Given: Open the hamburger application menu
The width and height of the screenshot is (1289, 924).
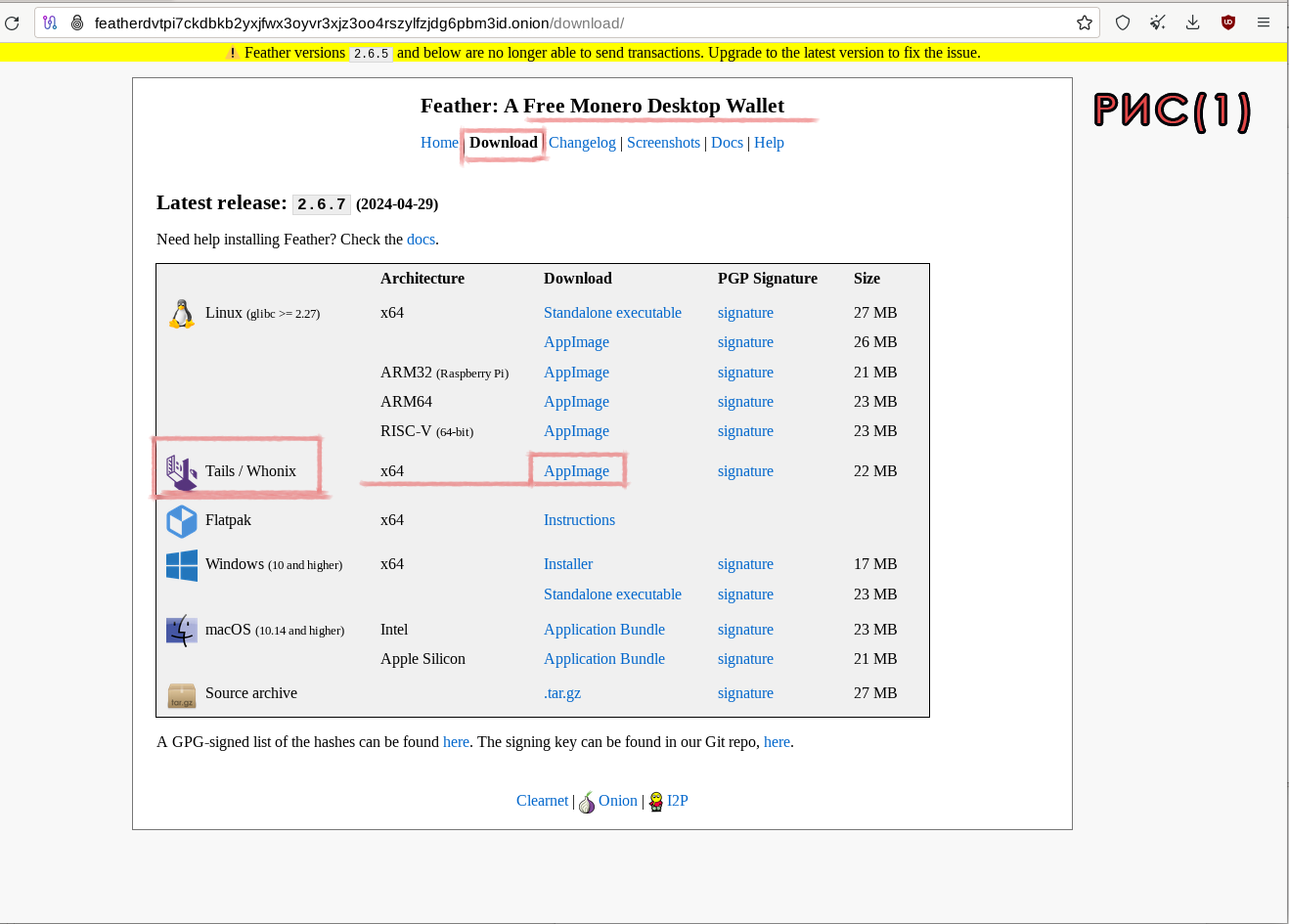Looking at the screenshot, I should click(1264, 22).
